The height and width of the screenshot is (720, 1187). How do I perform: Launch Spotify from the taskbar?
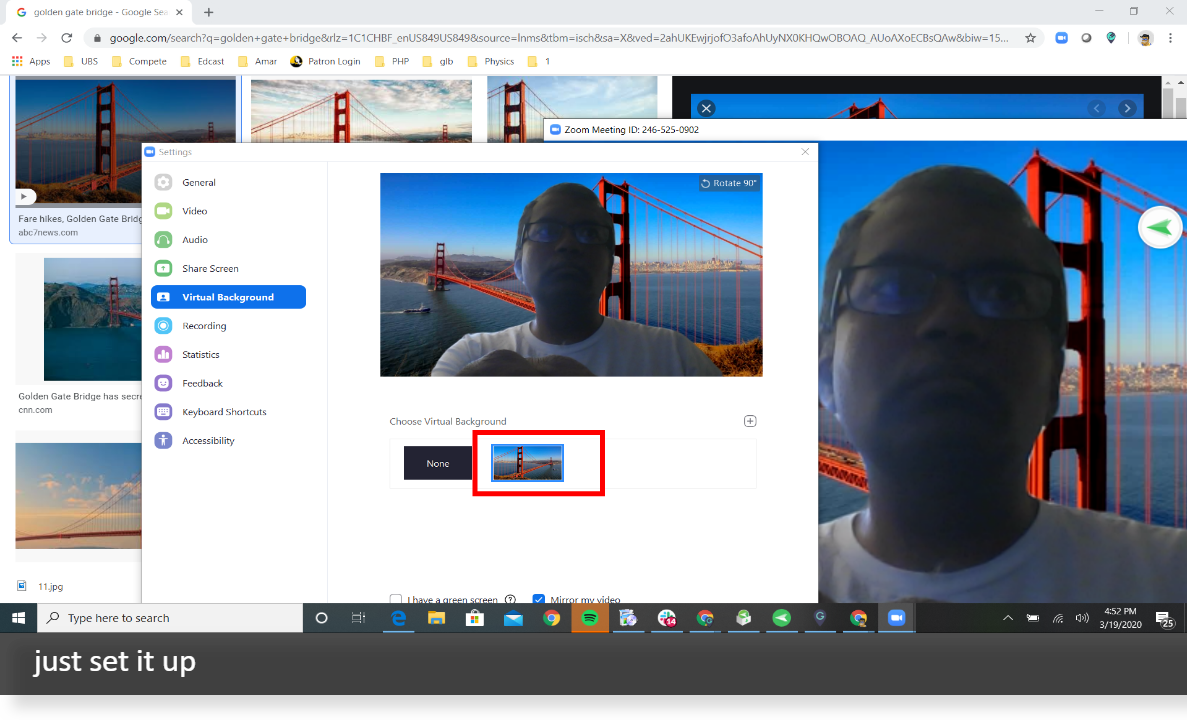(x=590, y=617)
